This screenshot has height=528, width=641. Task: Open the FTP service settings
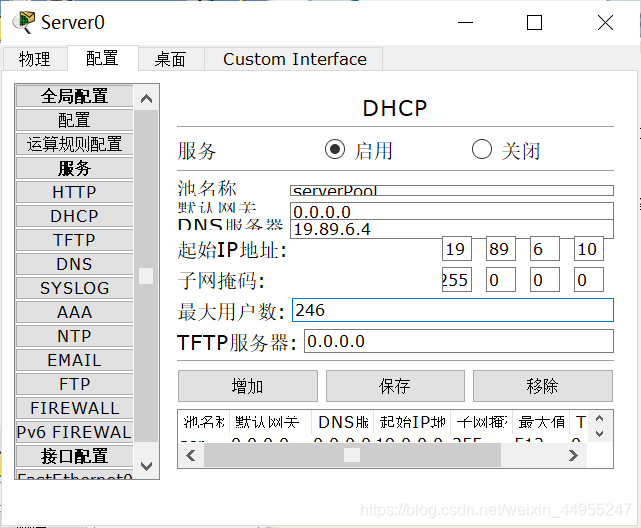coord(74,384)
